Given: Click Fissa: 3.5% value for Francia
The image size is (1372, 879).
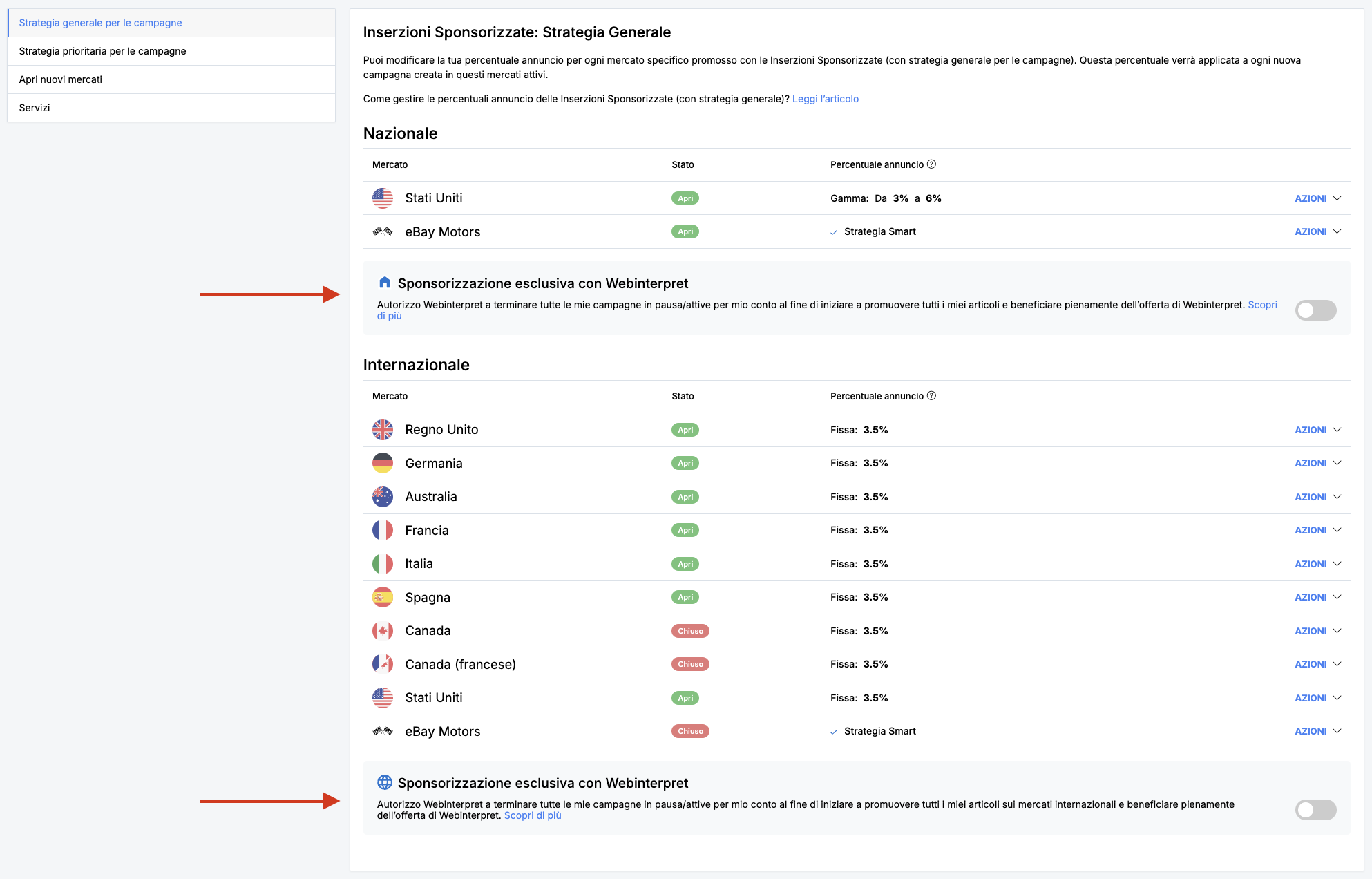Looking at the screenshot, I should coord(859,530).
